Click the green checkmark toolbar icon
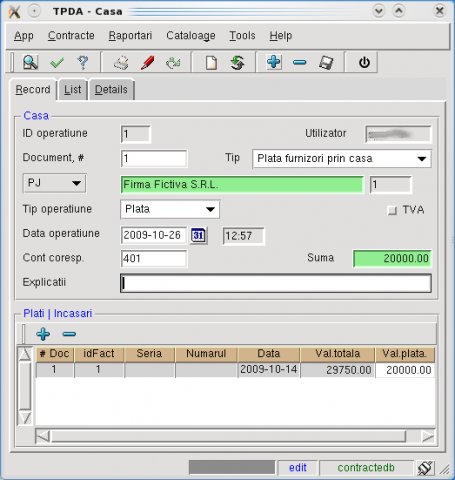Screen dimensions: 455x480 click(57, 62)
